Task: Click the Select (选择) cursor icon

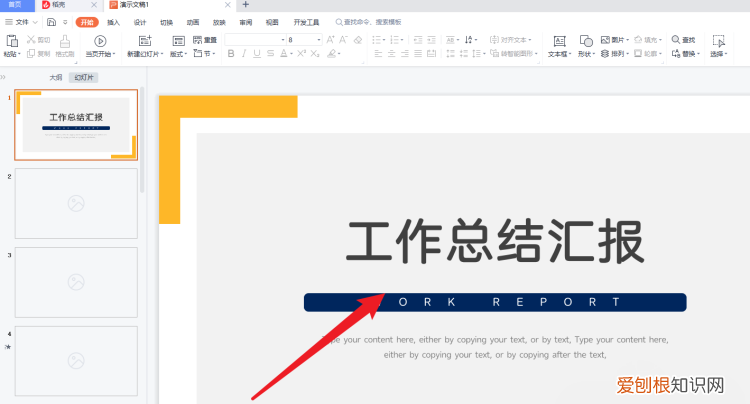Action: [718, 41]
